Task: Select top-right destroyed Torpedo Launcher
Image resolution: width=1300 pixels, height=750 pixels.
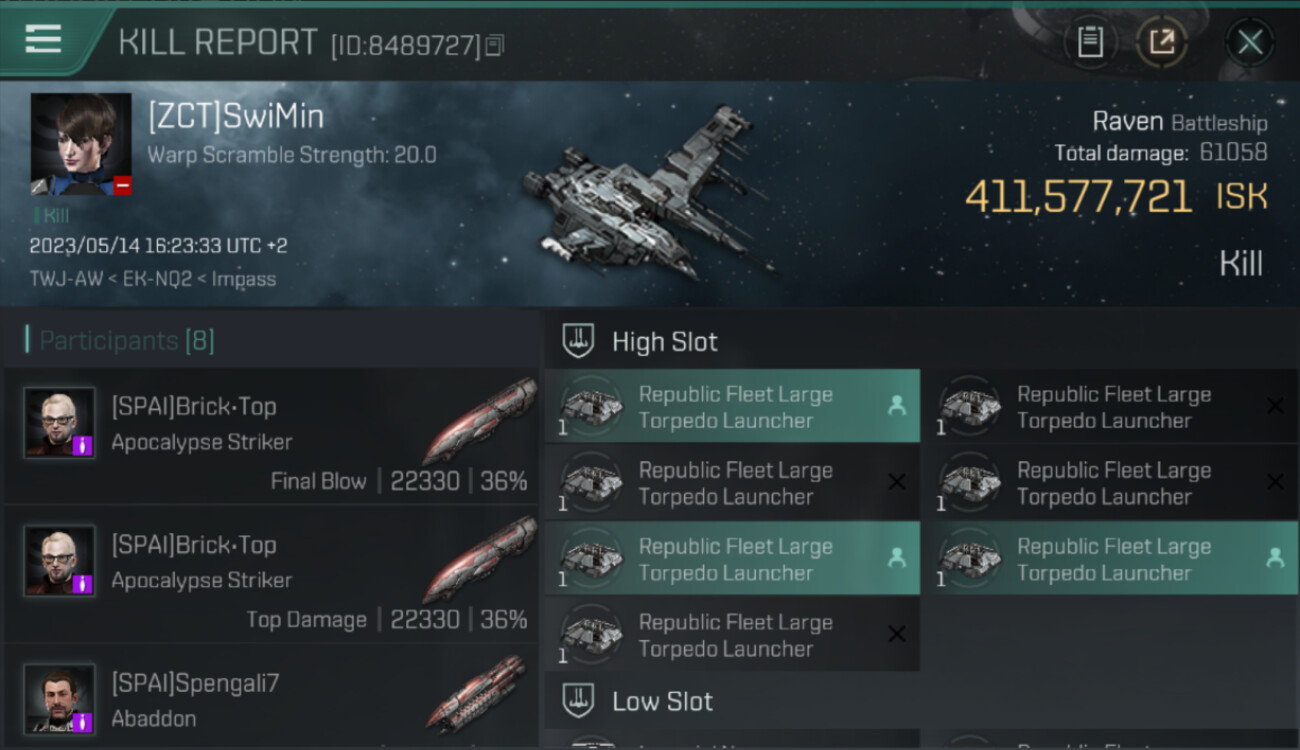Action: click(1110, 406)
